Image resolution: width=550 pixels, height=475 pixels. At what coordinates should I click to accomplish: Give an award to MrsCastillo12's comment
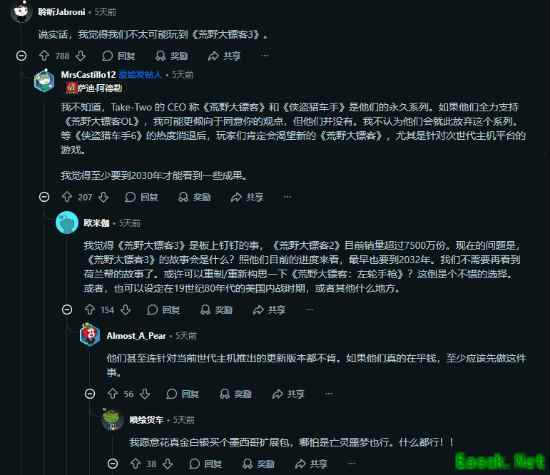tap(195, 197)
